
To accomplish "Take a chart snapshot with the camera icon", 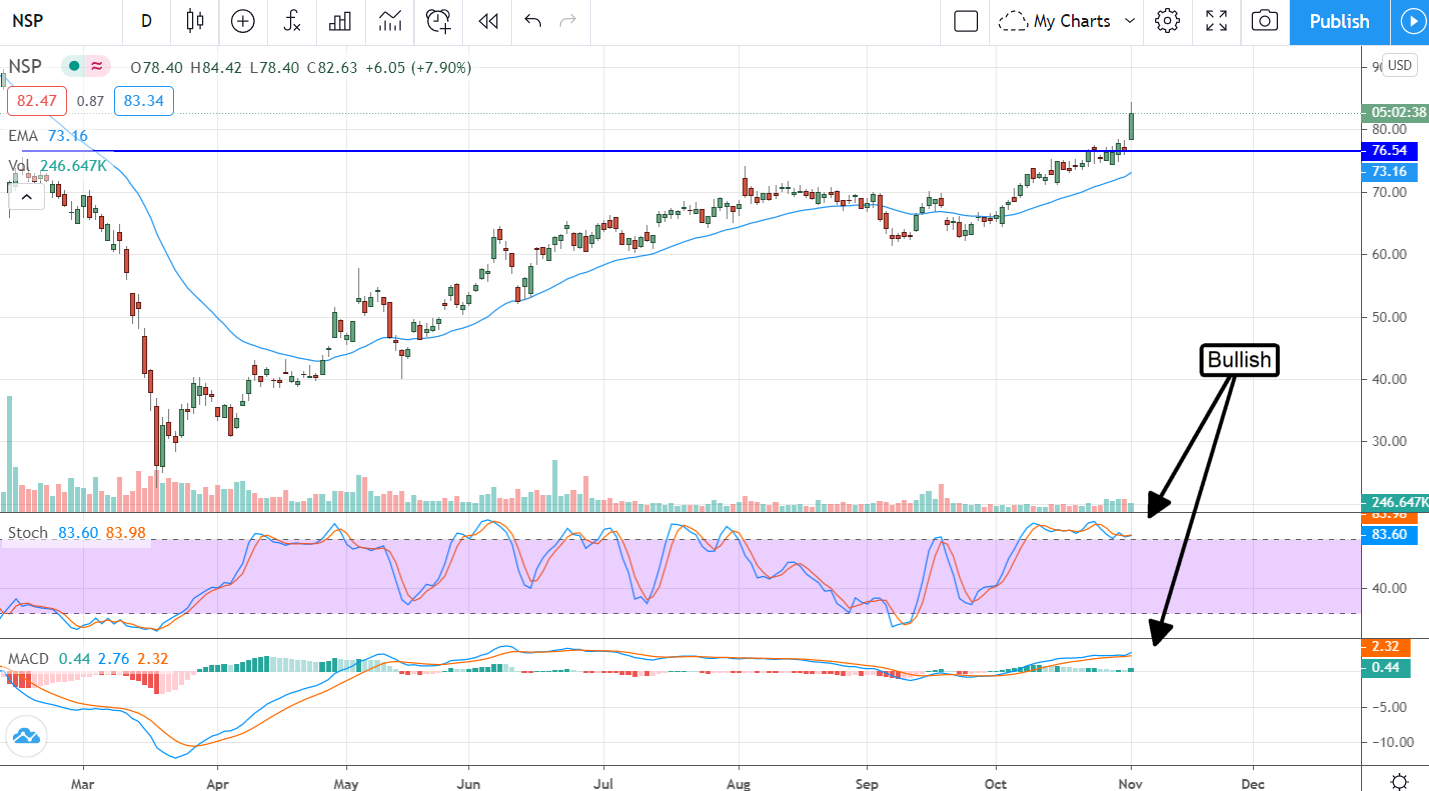I will coord(1265,21).
